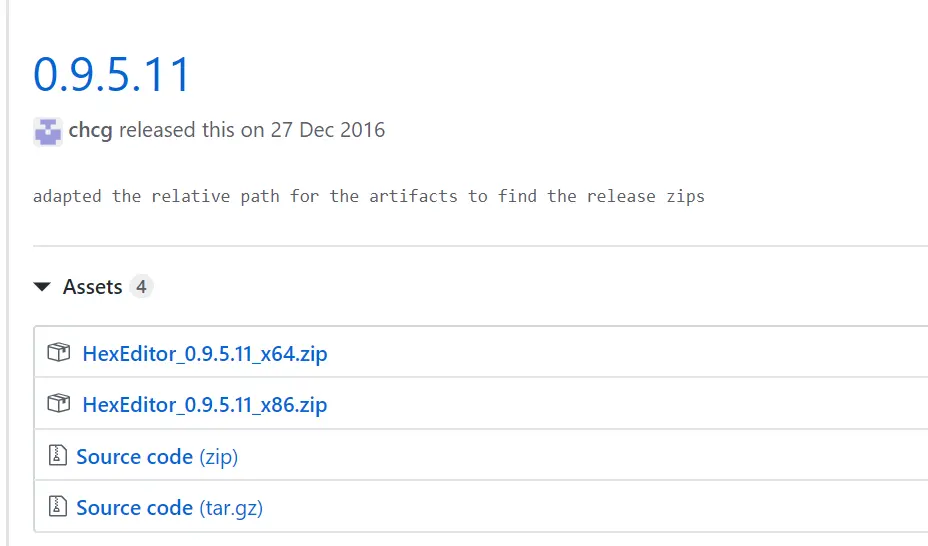
Task: Click zip file icon beside Source code (zip)
Action: pyautogui.click(x=57, y=456)
